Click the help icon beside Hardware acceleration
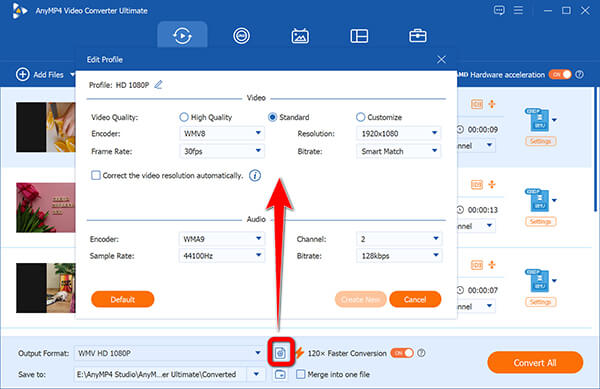This screenshot has height=389, width=600. (x=580, y=74)
